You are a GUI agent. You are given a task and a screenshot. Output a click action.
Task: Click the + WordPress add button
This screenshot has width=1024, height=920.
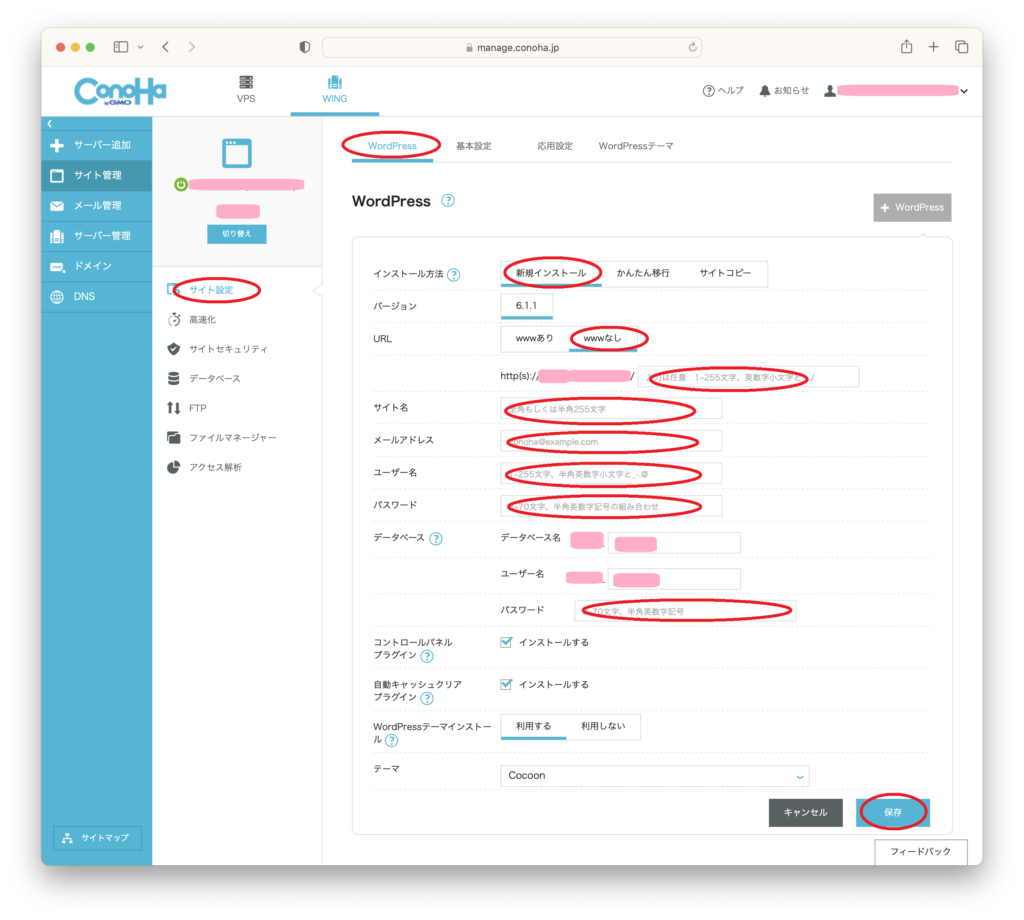(912, 208)
